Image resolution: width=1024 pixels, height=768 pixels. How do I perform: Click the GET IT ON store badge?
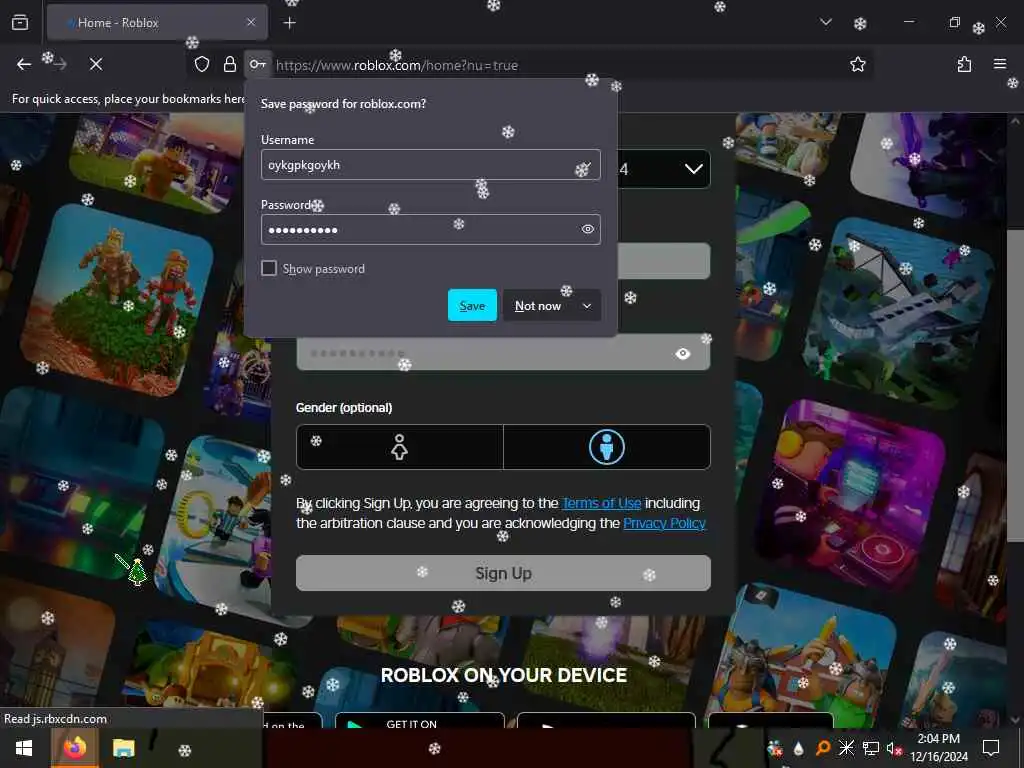(420, 722)
